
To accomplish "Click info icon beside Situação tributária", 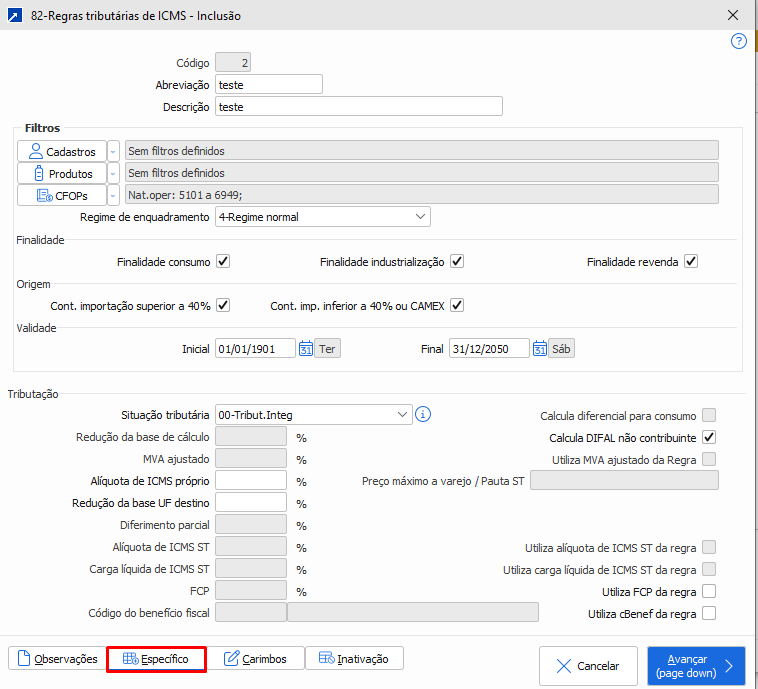I will (x=423, y=414).
